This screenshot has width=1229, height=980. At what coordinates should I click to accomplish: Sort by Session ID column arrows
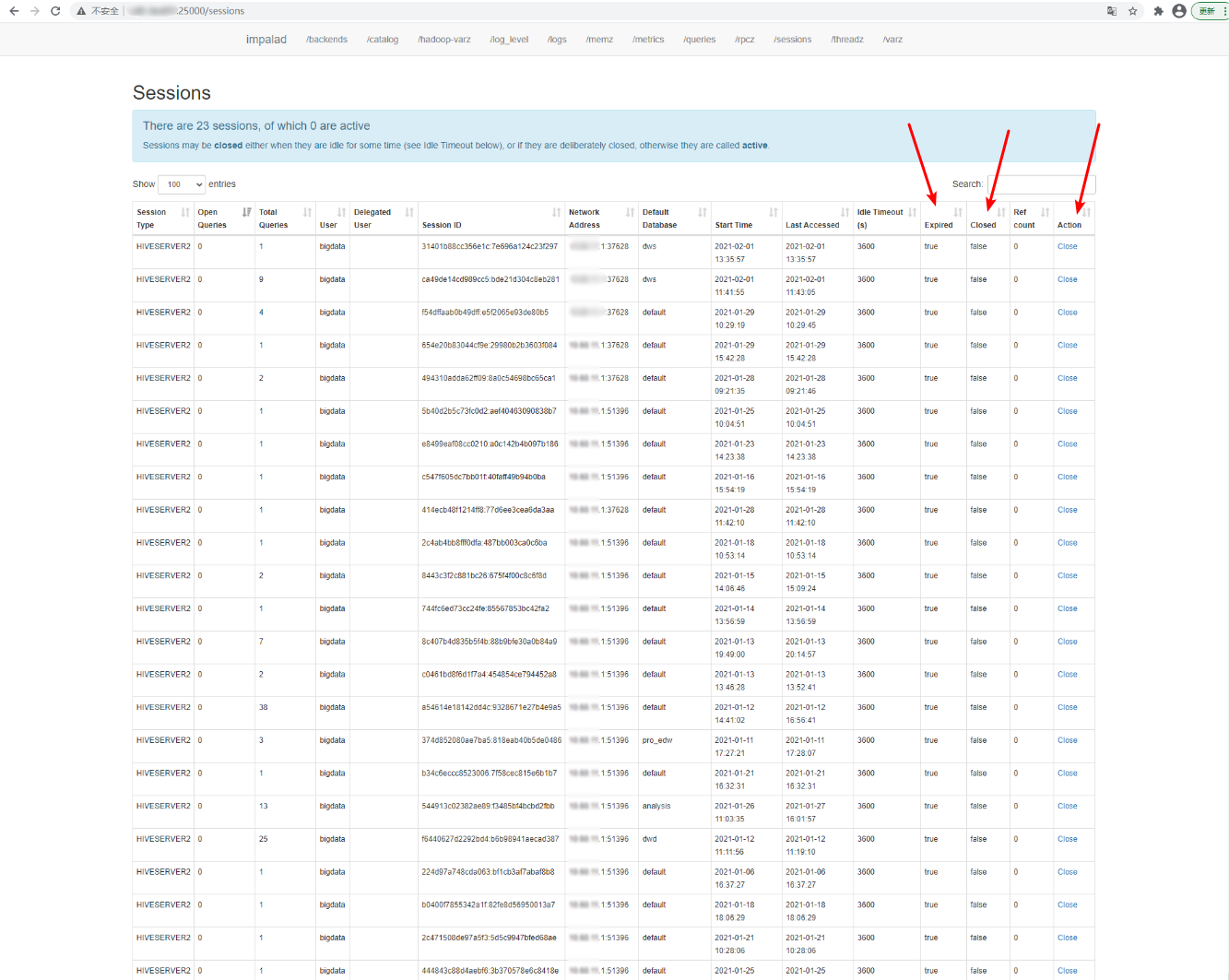pos(556,212)
